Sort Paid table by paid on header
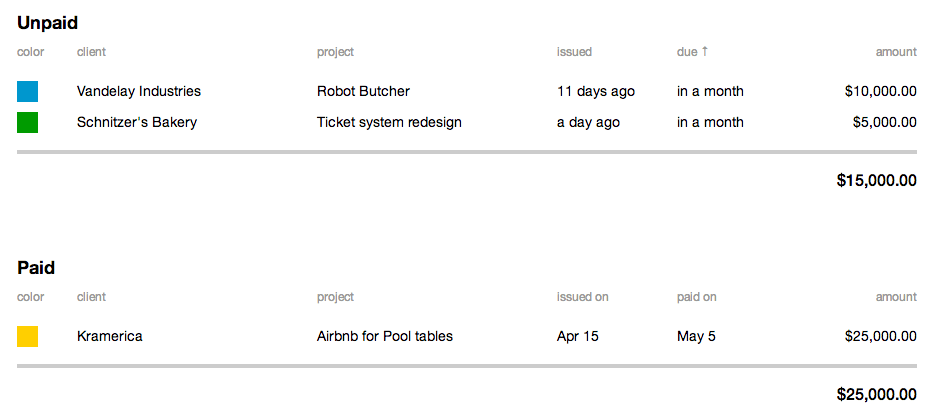 [696, 297]
